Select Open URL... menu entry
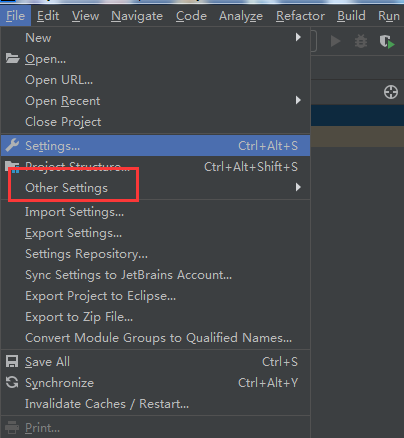This screenshot has width=404, height=438. point(155,80)
